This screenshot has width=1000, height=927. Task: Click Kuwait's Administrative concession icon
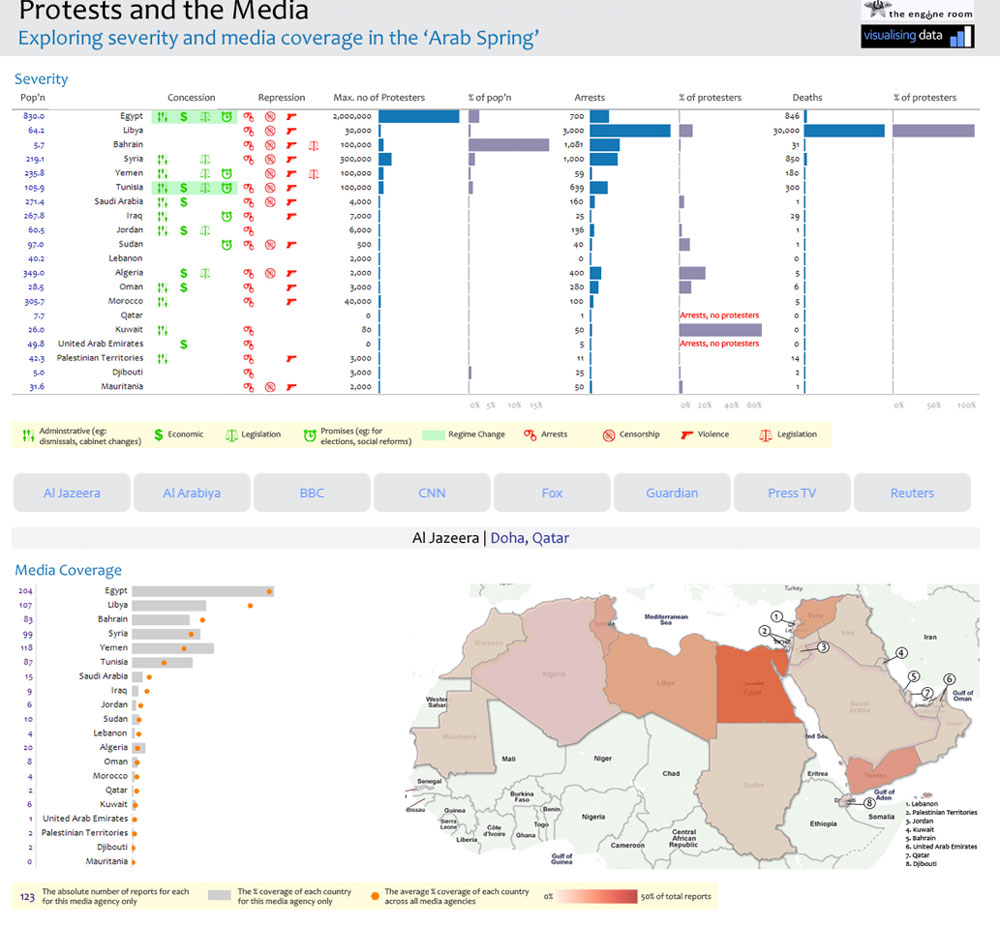coord(163,330)
